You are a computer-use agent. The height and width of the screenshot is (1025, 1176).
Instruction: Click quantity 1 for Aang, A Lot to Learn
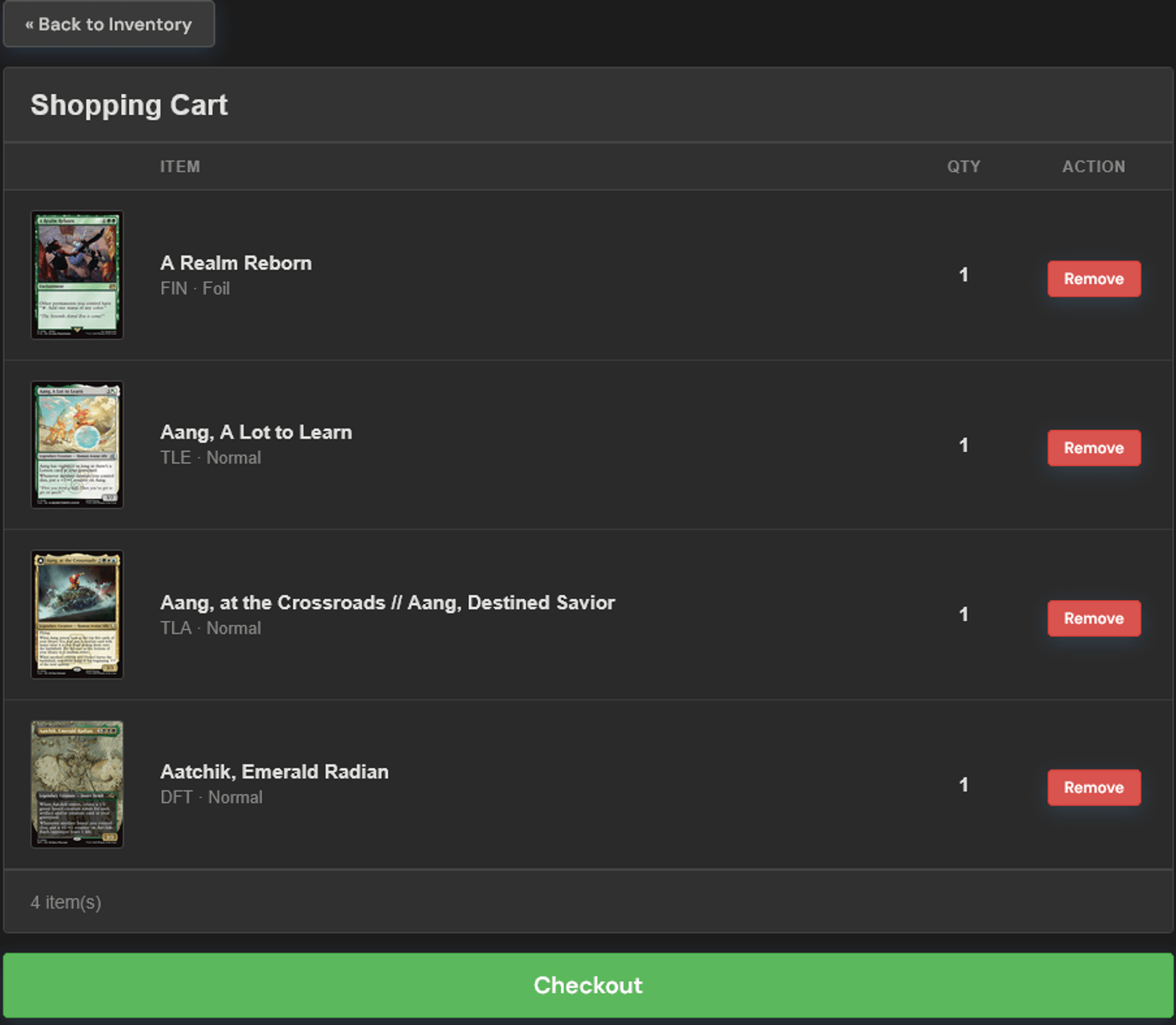[963, 445]
